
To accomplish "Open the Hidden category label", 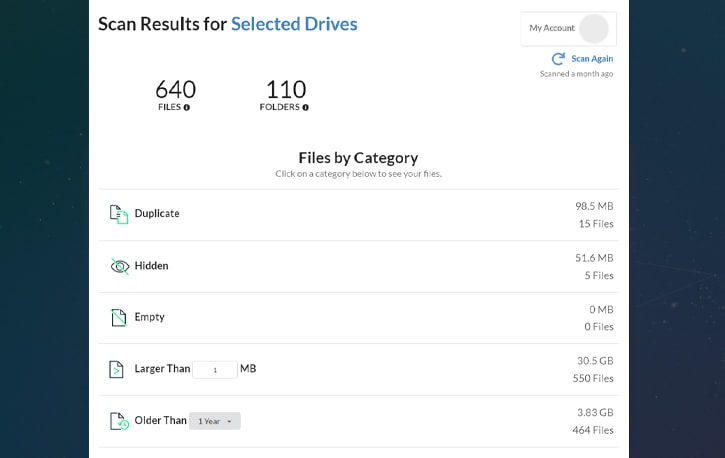I will (x=151, y=266).
